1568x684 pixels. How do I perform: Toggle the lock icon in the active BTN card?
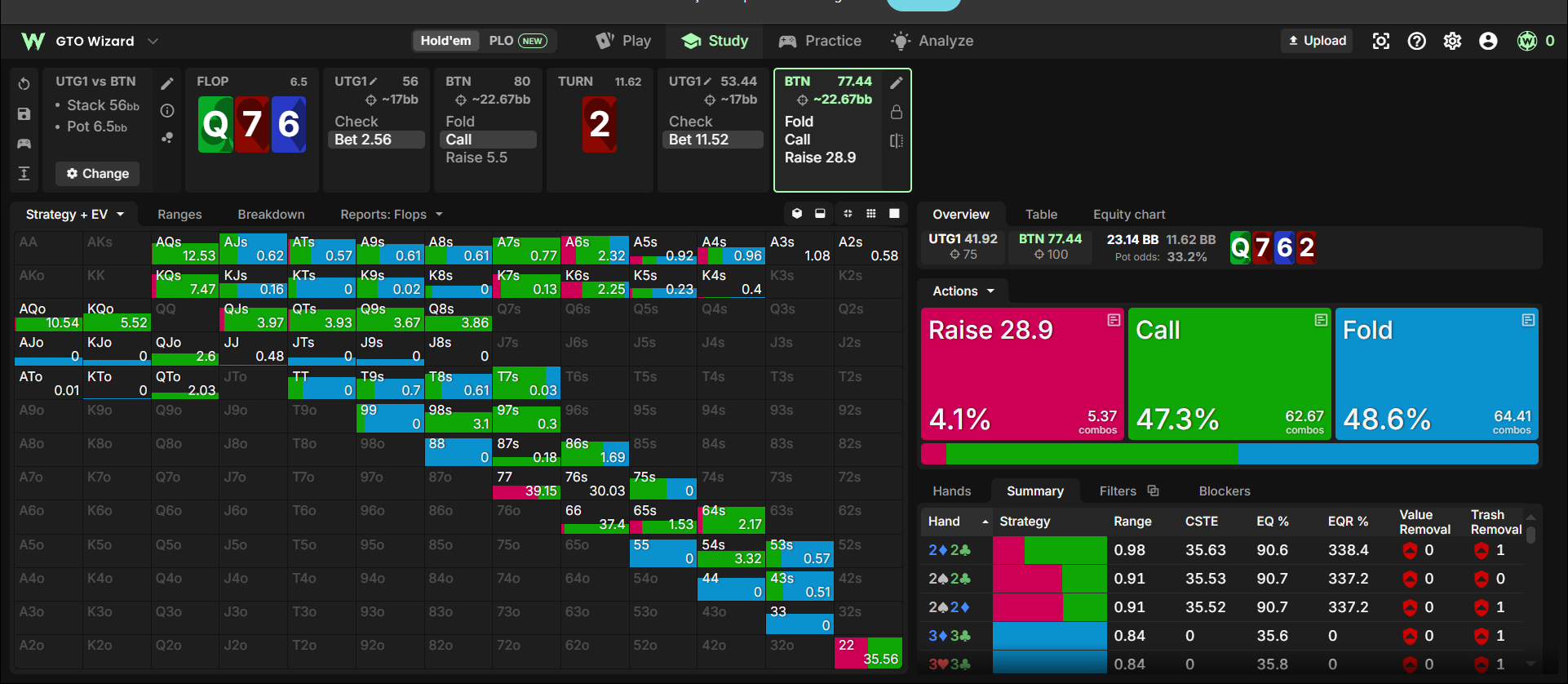896,112
